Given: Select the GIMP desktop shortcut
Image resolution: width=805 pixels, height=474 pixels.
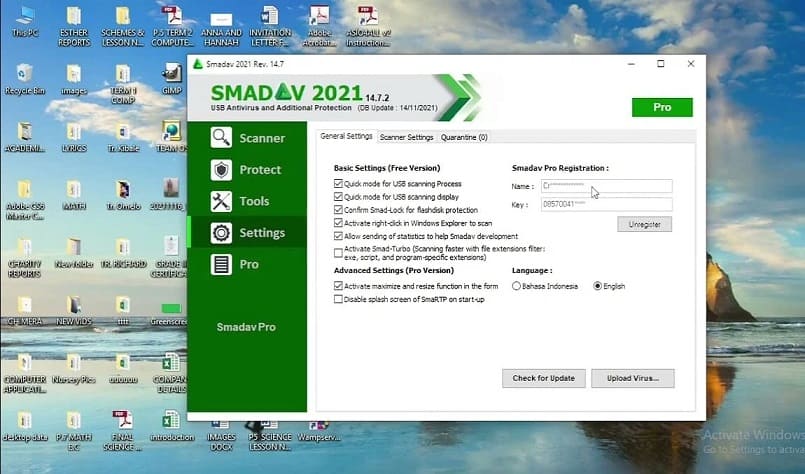Looking at the screenshot, I should pyautogui.click(x=171, y=80).
